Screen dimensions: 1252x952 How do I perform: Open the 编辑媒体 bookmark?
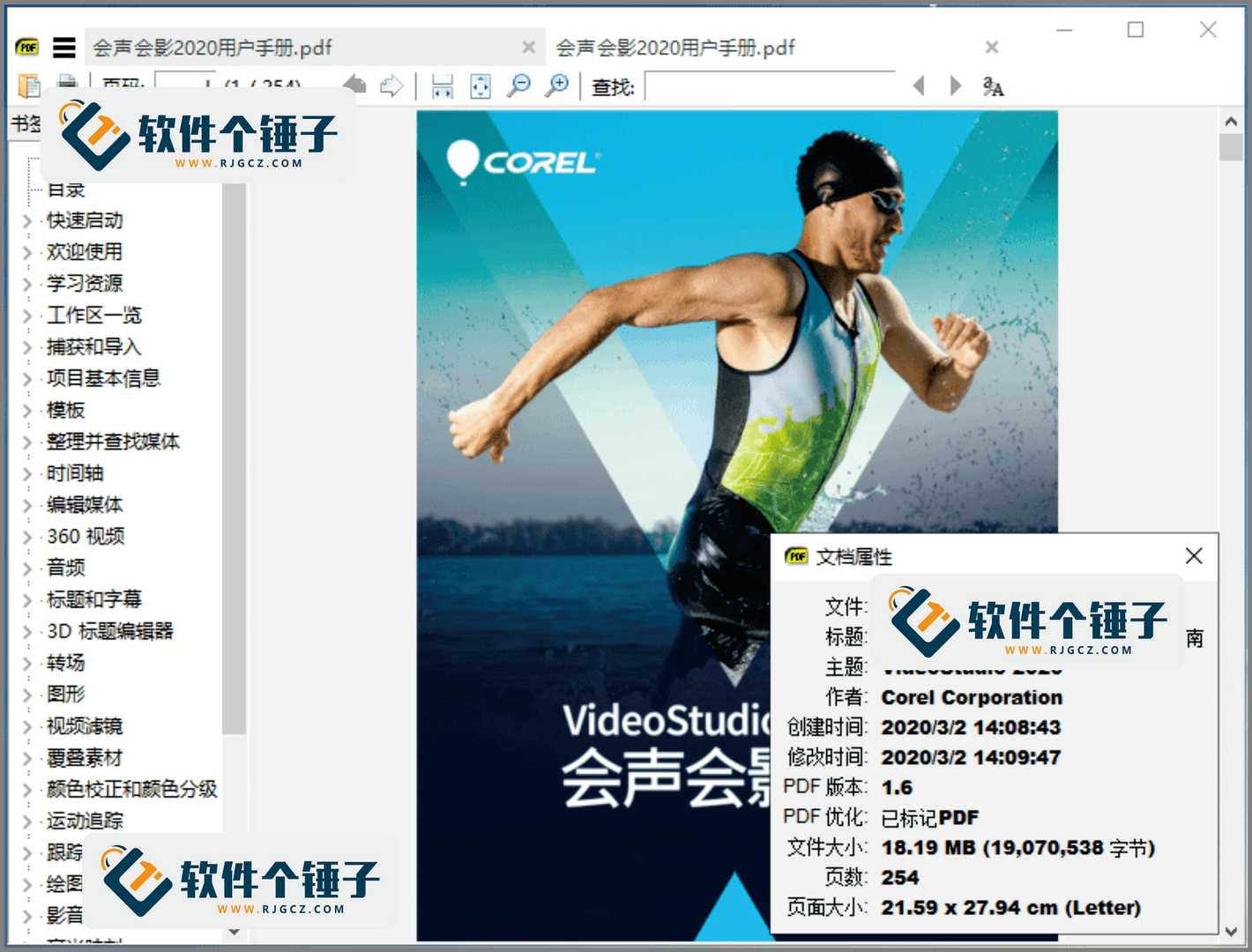coord(85,505)
